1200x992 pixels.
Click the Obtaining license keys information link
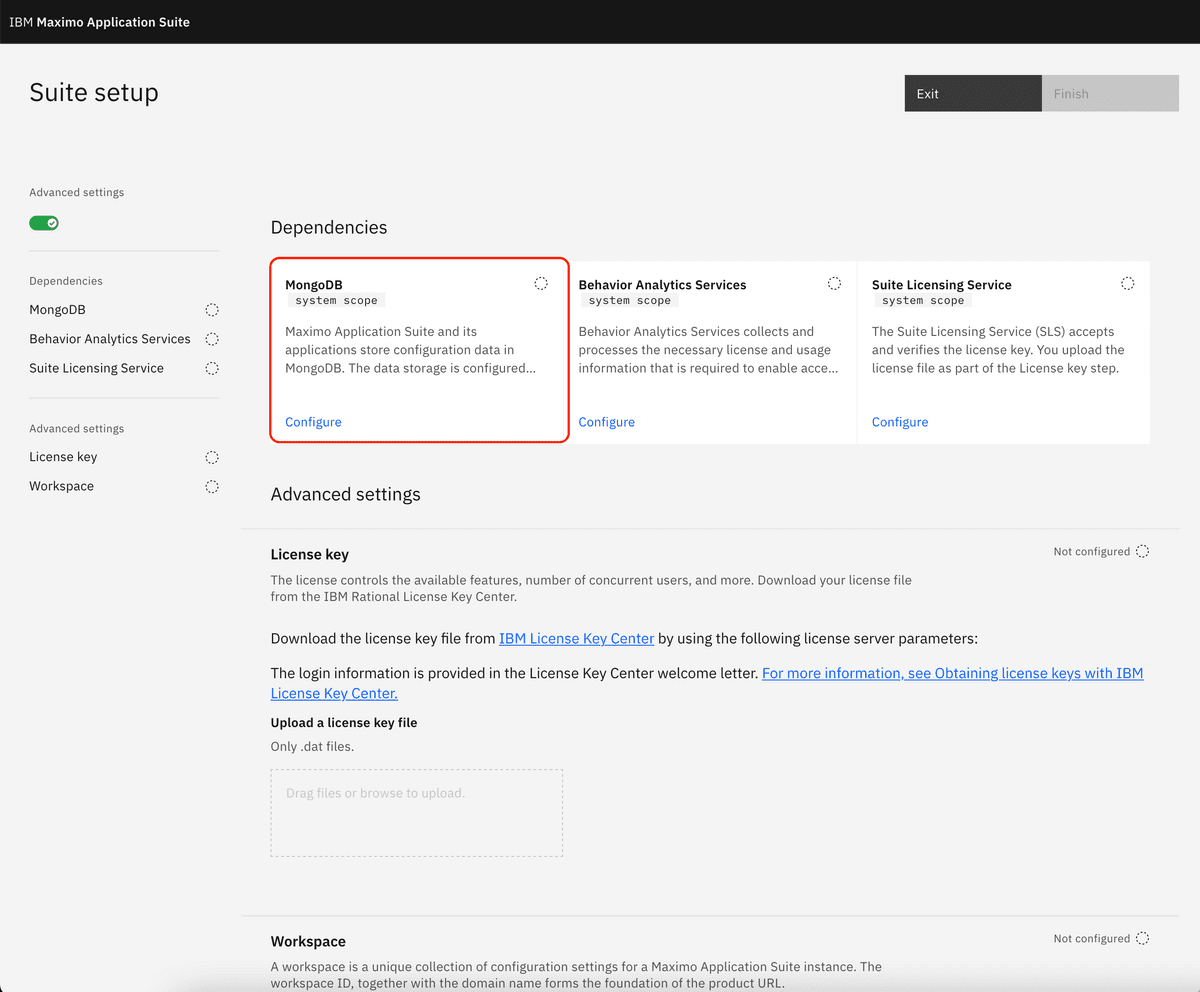(952, 673)
